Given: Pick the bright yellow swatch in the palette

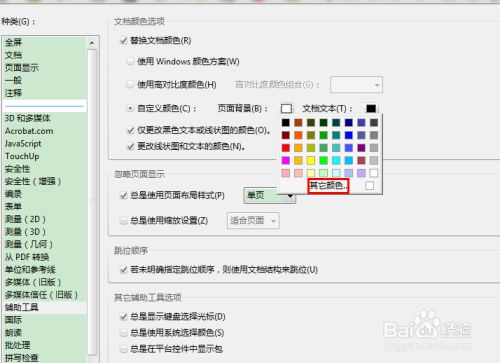Looking at the screenshot, I should pyautogui.click(x=311, y=160).
